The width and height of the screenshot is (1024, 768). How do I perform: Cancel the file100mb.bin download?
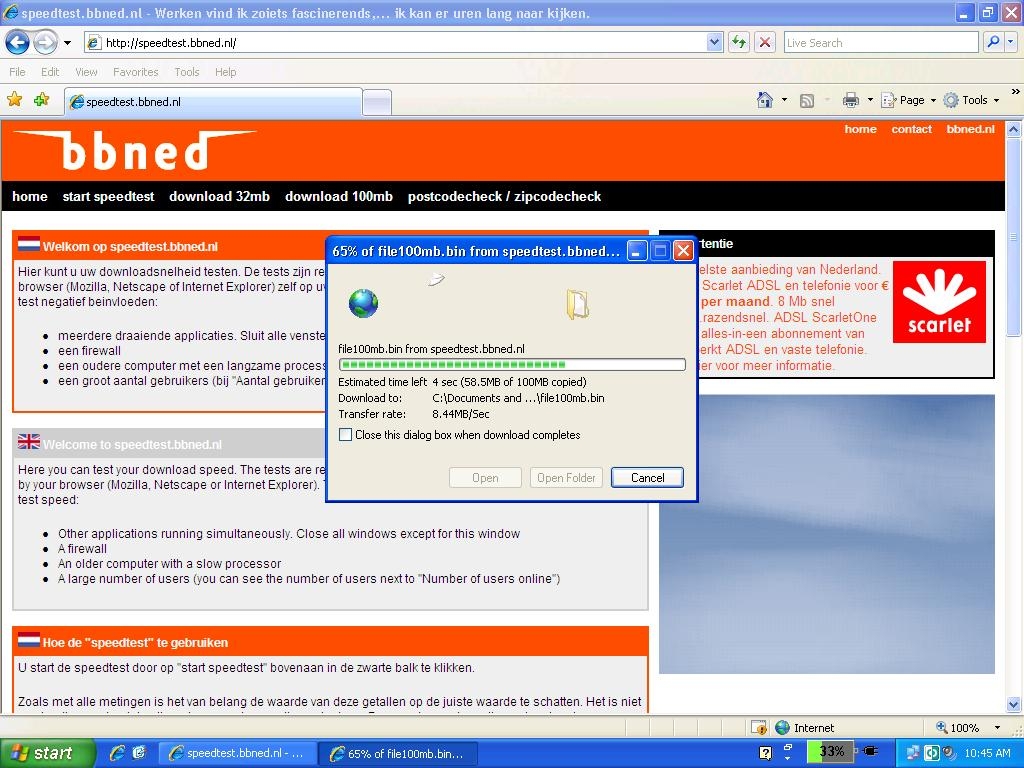pyautogui.click(x=647, y=477)
